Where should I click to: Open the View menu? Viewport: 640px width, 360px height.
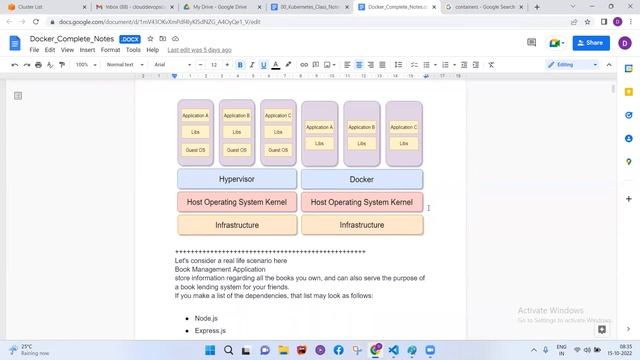67,50
